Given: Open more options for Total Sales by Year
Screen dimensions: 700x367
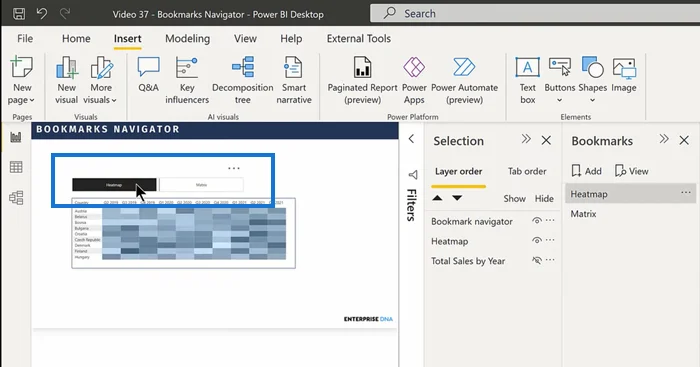Looking at the screenshot, I should (x=550, y=260).
